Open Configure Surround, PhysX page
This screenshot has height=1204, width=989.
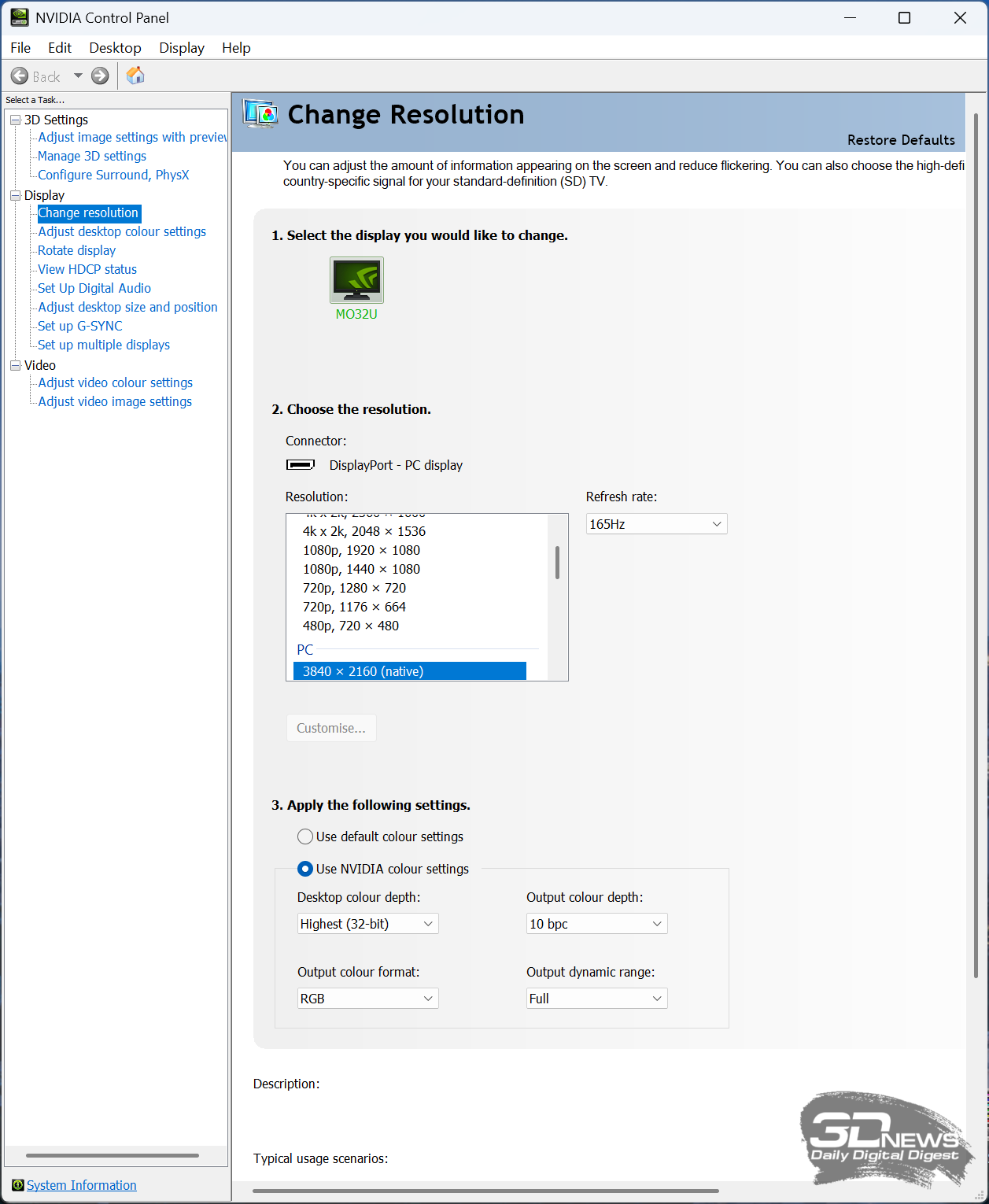point(113,175)
